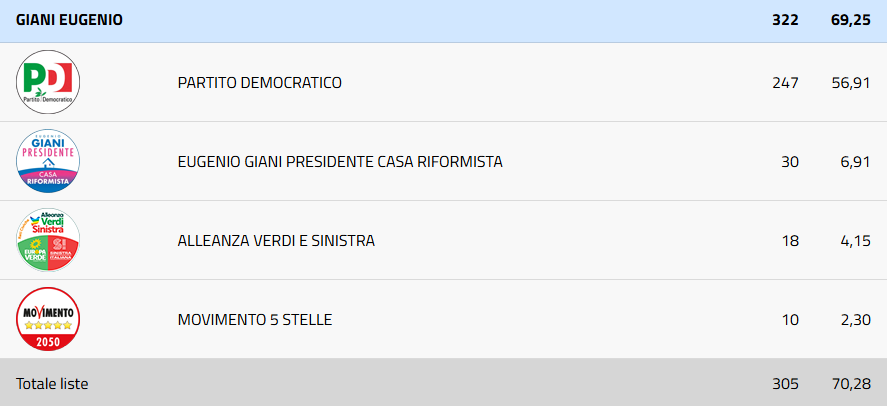The height and width of the screenshot is (406, 887).
Task: Click Partito Democratico's 247 votes value
Action: 785,82
